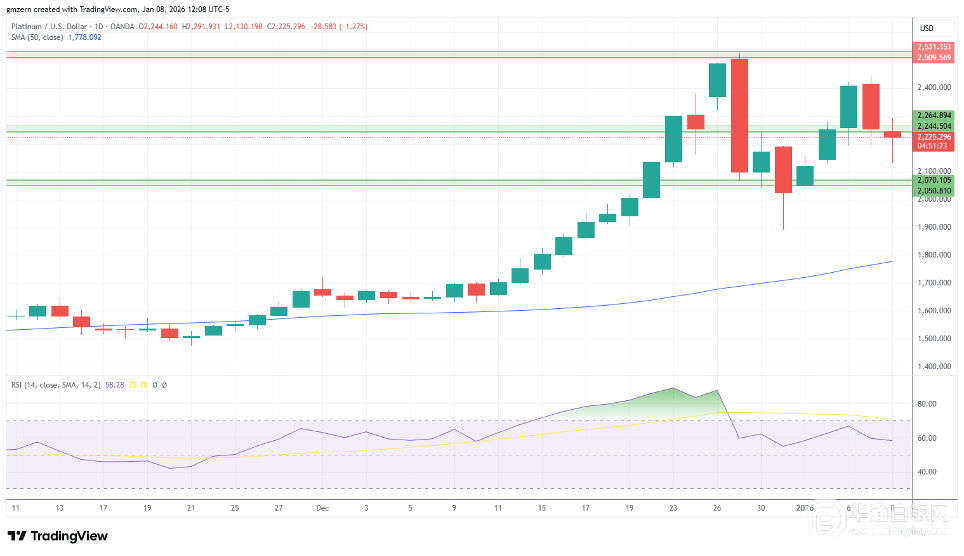Click the red 2,531.353 price label
This screenshot has width=964, height=556.
tap(934, 47)
